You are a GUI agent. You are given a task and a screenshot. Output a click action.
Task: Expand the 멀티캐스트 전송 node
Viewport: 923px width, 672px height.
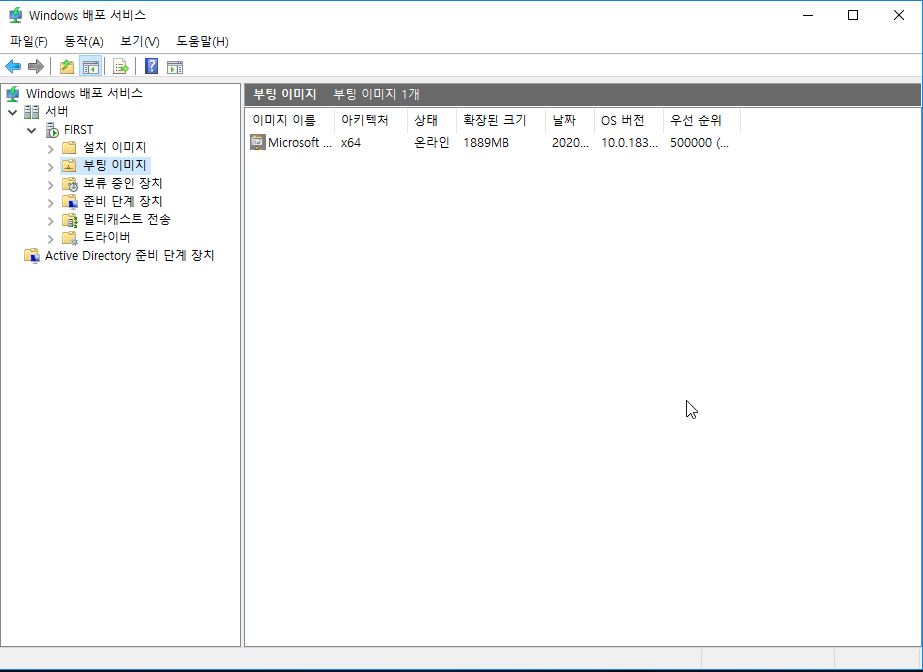pos(51,221)
